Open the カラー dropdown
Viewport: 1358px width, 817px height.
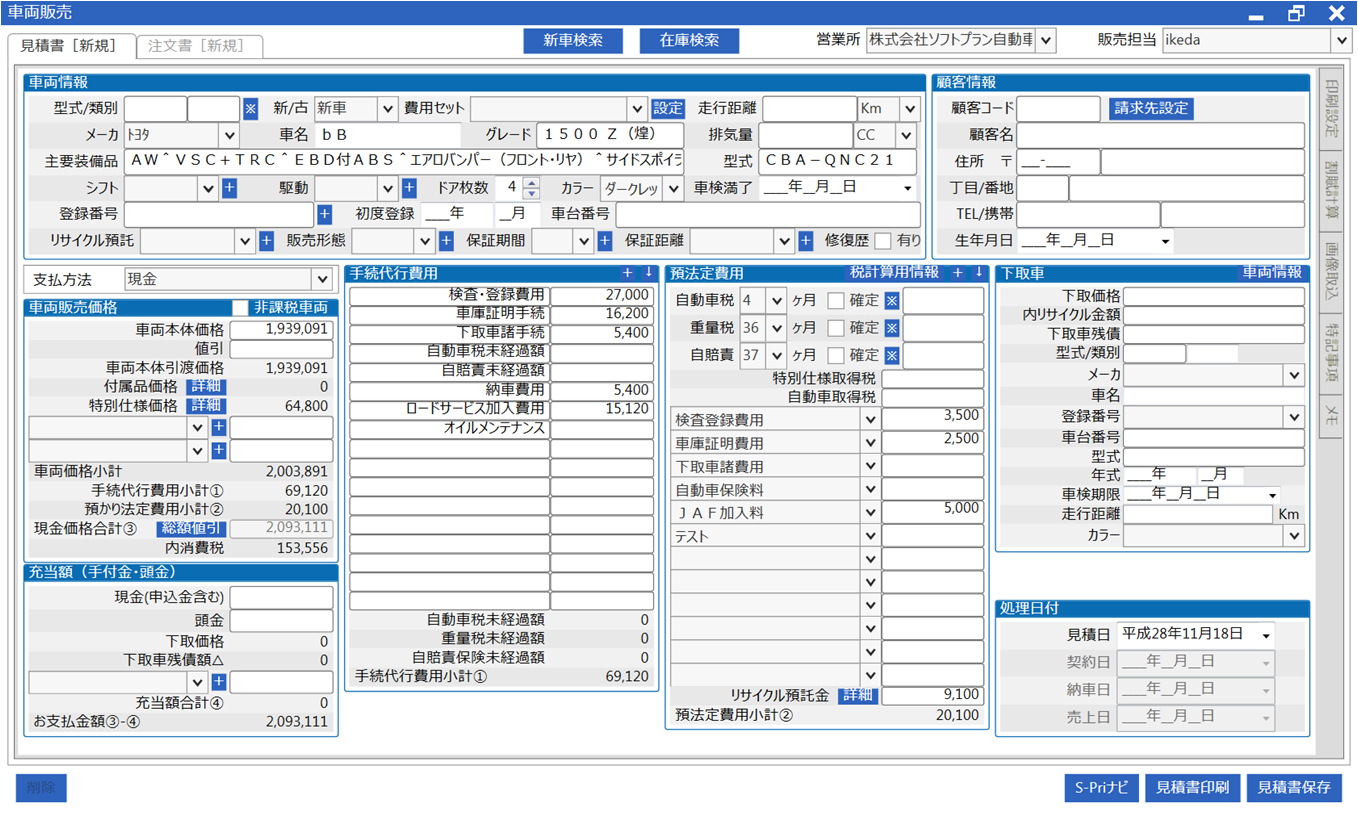click(x=673, y=188)
